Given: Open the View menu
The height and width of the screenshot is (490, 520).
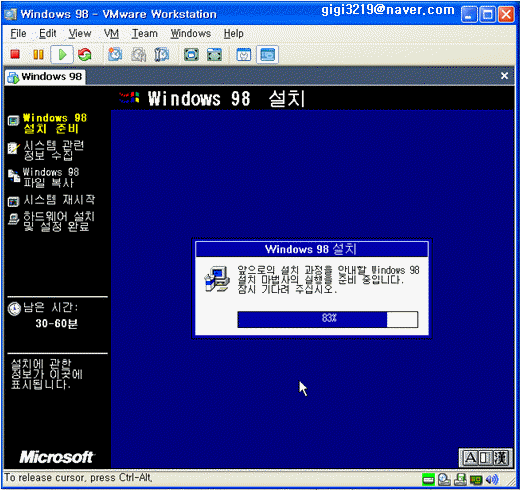Looking at the screenshot, I should coord(80,33).
